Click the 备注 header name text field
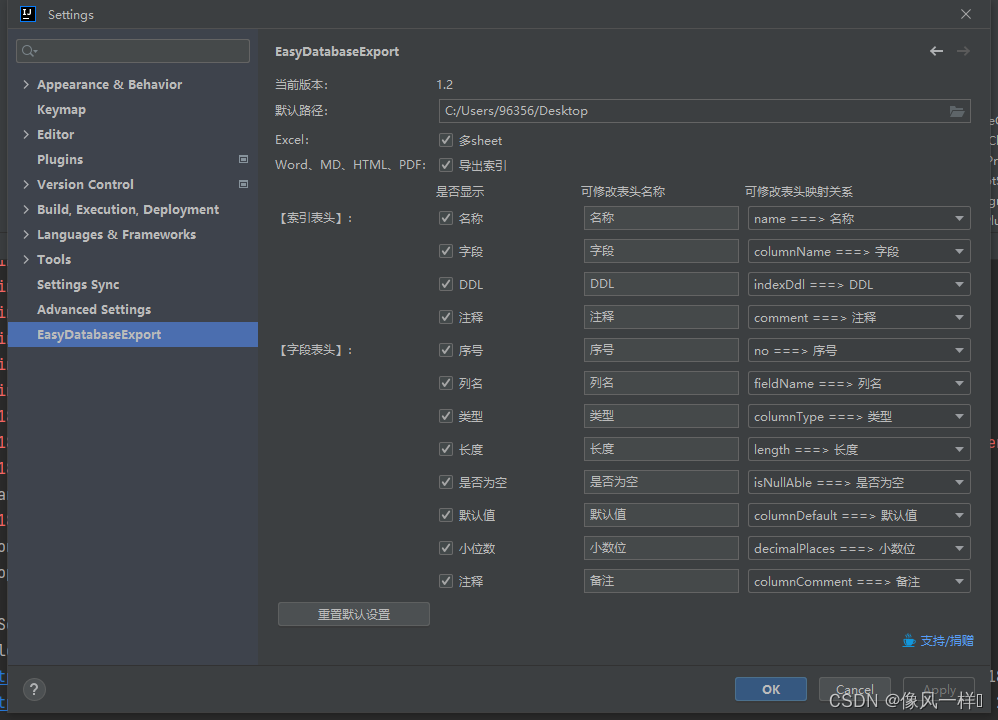This screenshot has height=720, width=998. pyautogui.click(x=661, y=581)
